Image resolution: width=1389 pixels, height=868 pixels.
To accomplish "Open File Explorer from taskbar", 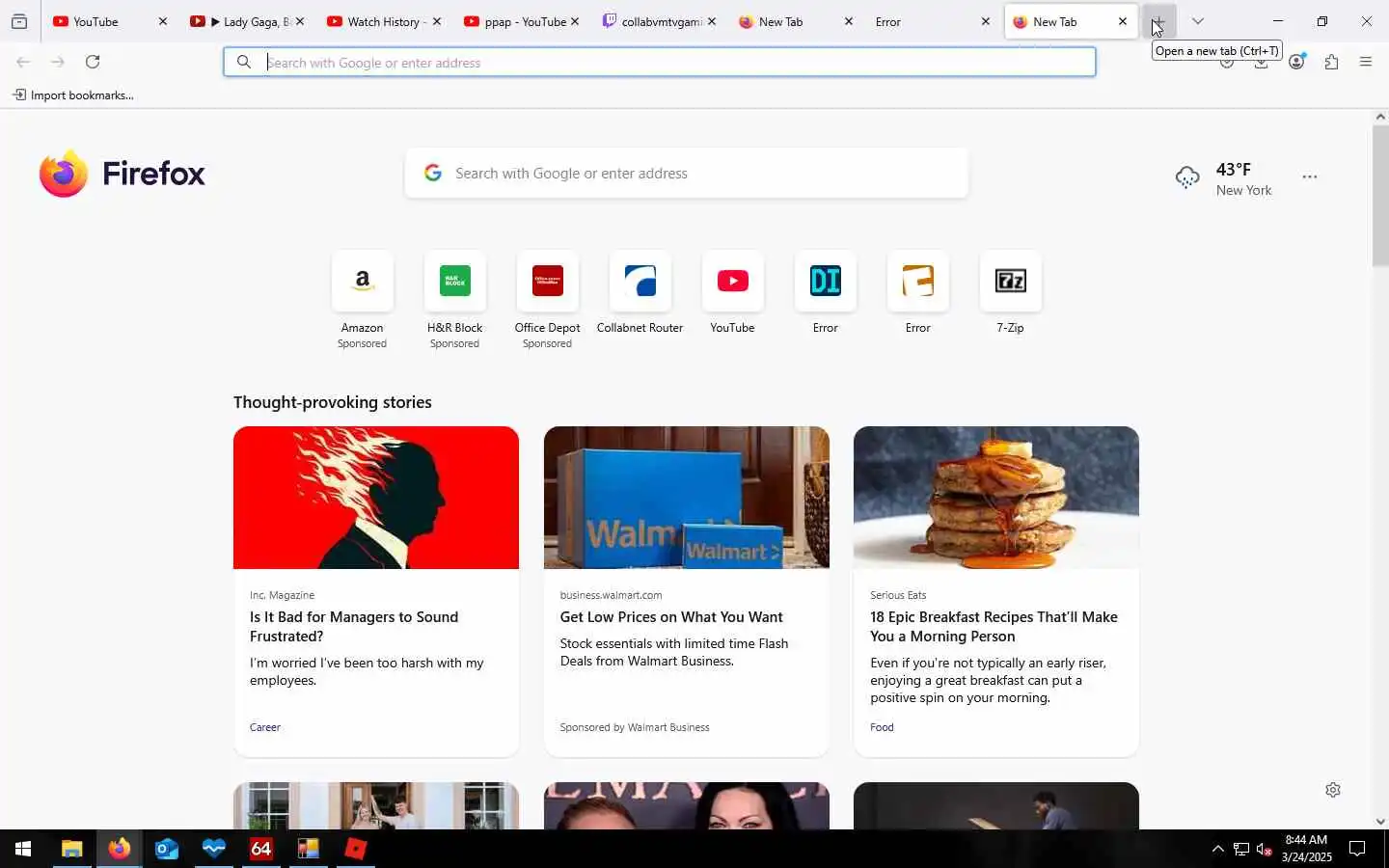I will point(72,849).
